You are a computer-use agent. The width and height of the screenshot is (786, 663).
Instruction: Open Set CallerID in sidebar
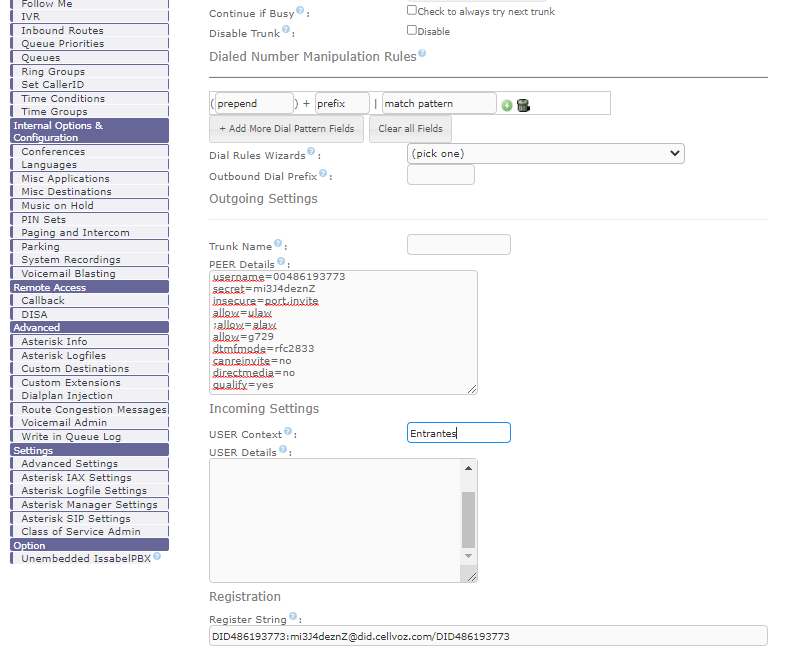point(53,85)
